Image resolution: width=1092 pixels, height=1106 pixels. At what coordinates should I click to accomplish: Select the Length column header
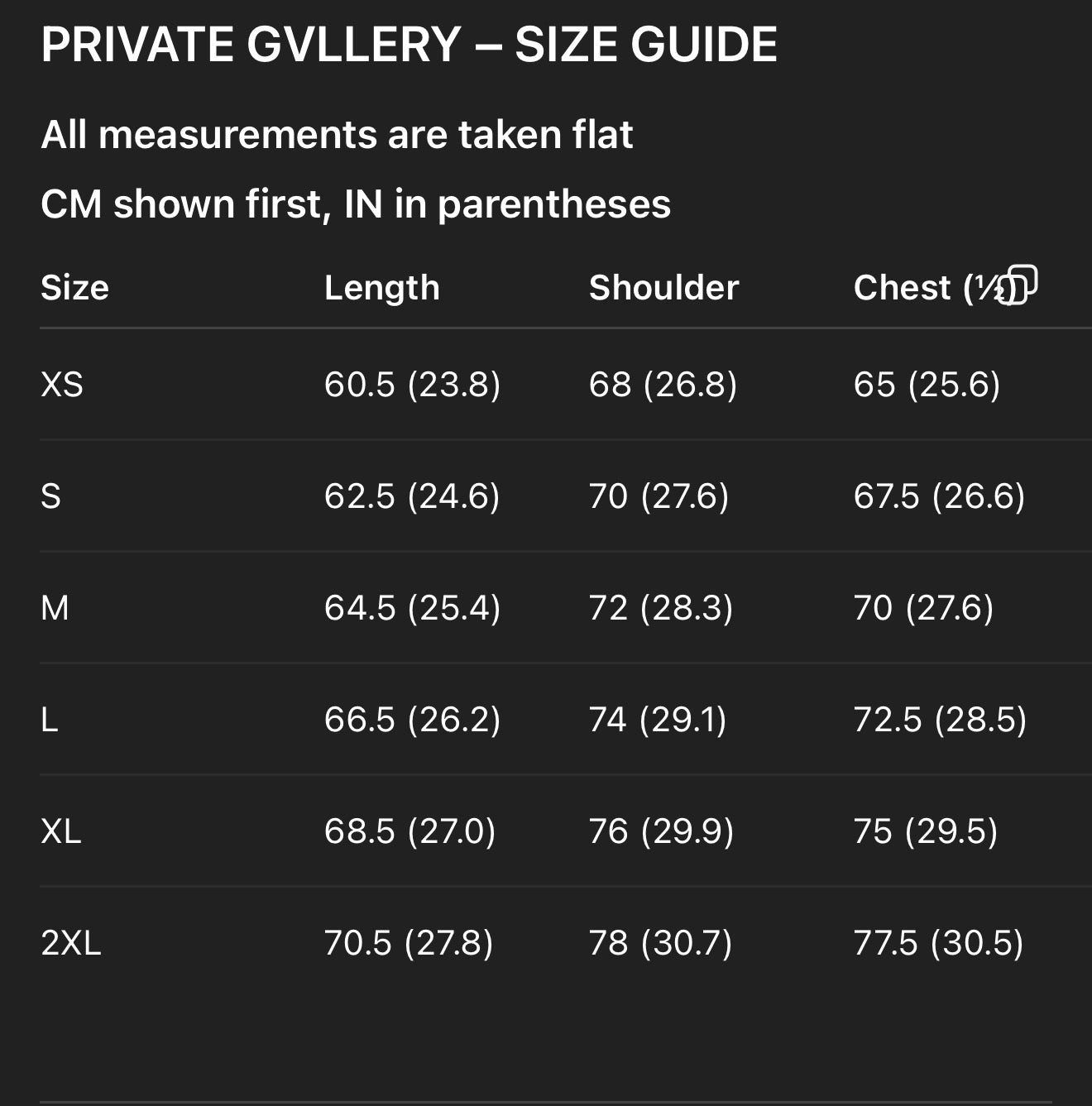pos(381,288)
